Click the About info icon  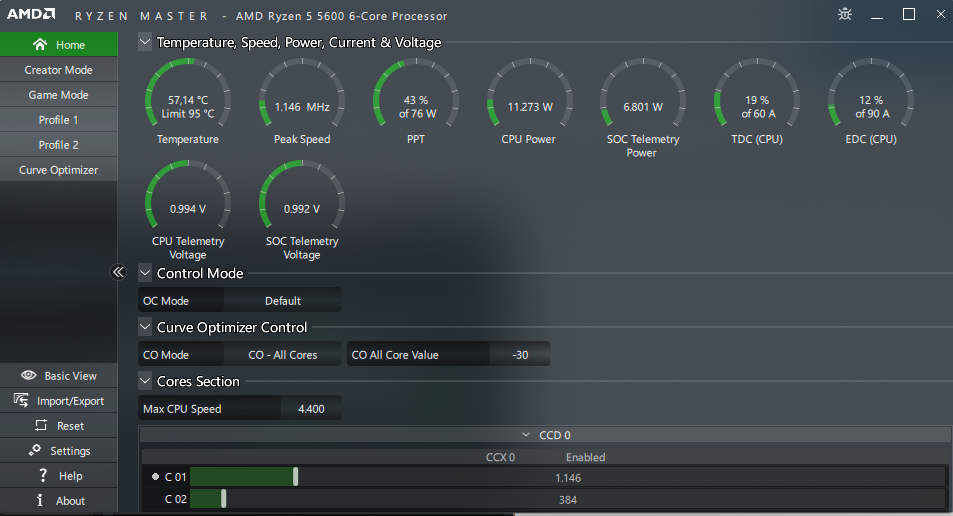point(40,500)
